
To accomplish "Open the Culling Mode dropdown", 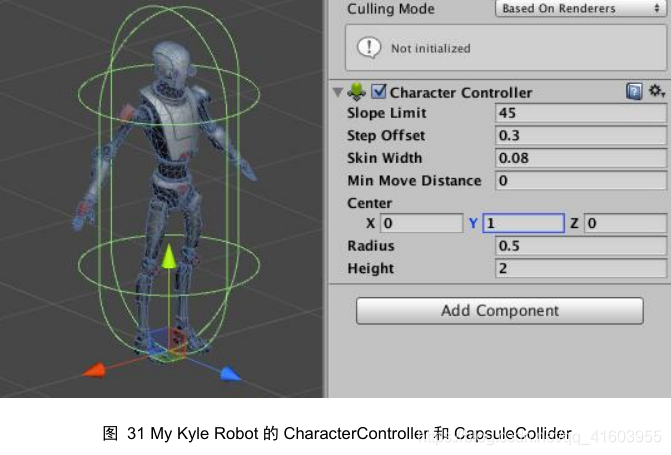I will (x=579, y=9).
